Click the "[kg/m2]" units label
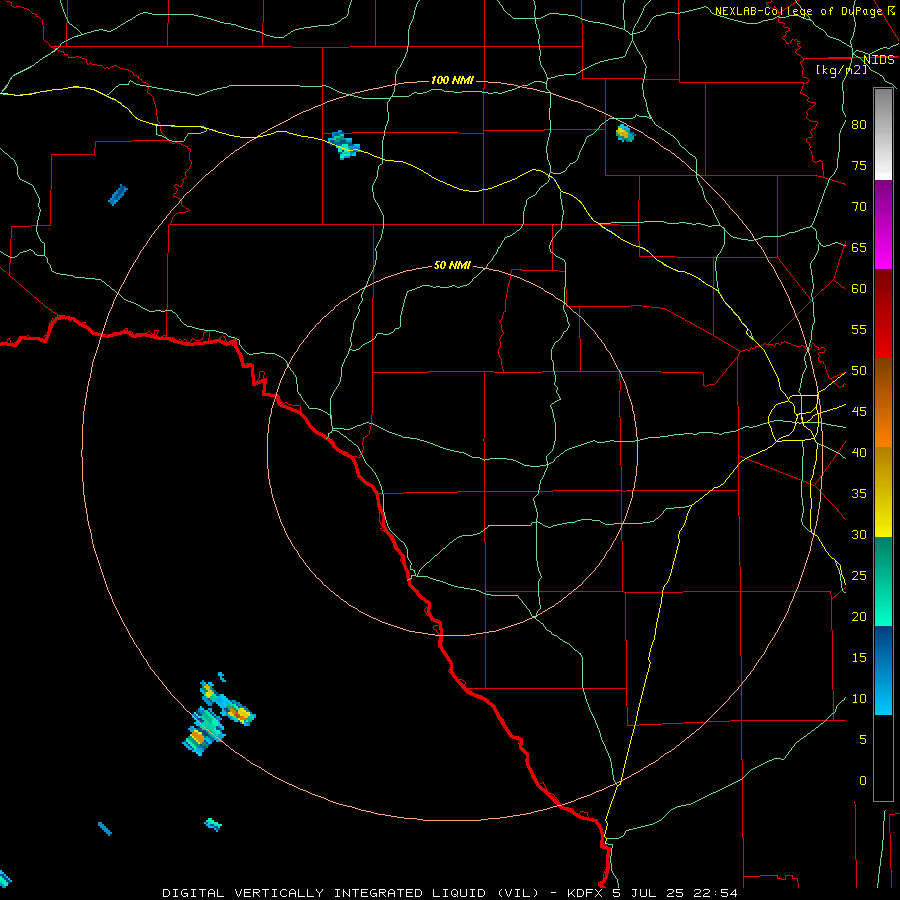900x900 pixels. [841, 70]
